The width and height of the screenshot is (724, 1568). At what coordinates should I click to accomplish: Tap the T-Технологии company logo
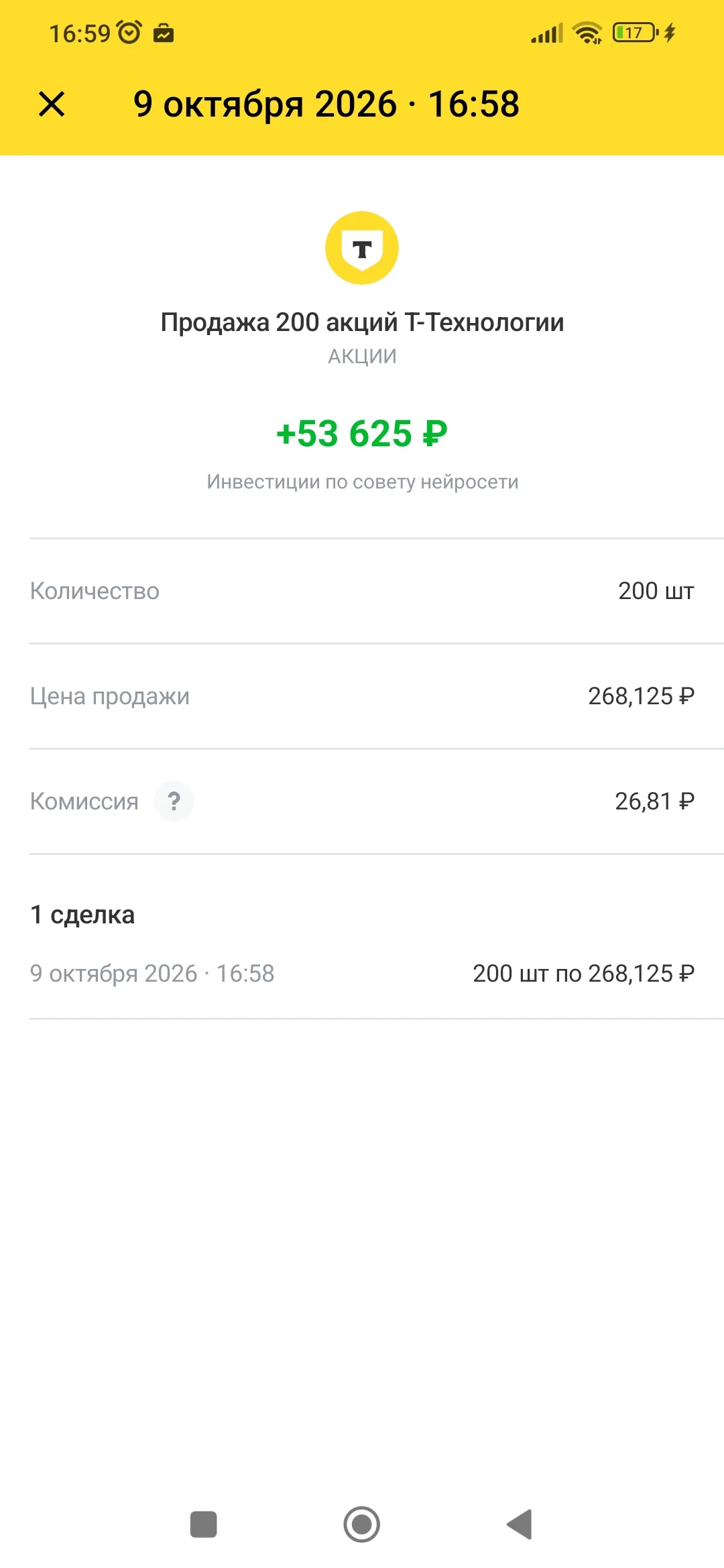coord(362,248)
